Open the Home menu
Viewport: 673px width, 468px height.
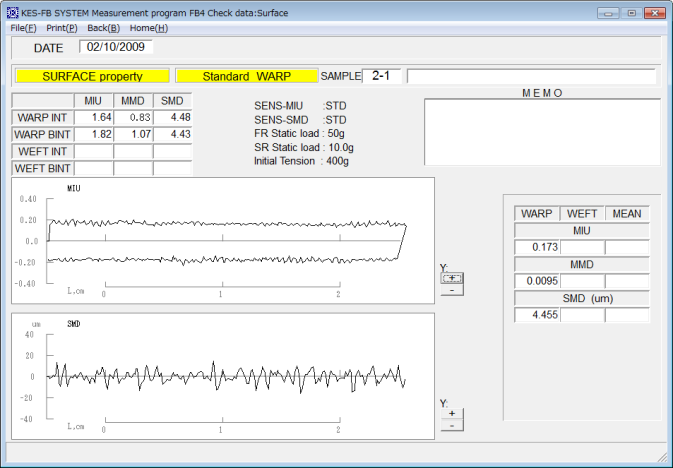148,28
